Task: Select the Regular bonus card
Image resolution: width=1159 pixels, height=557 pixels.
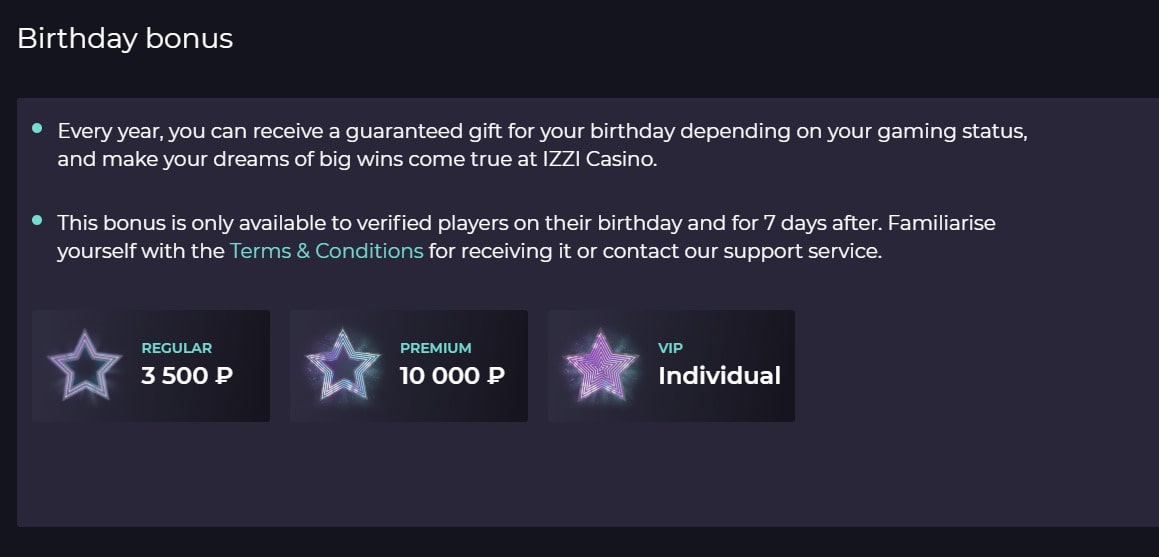Action: coord(151,365)
